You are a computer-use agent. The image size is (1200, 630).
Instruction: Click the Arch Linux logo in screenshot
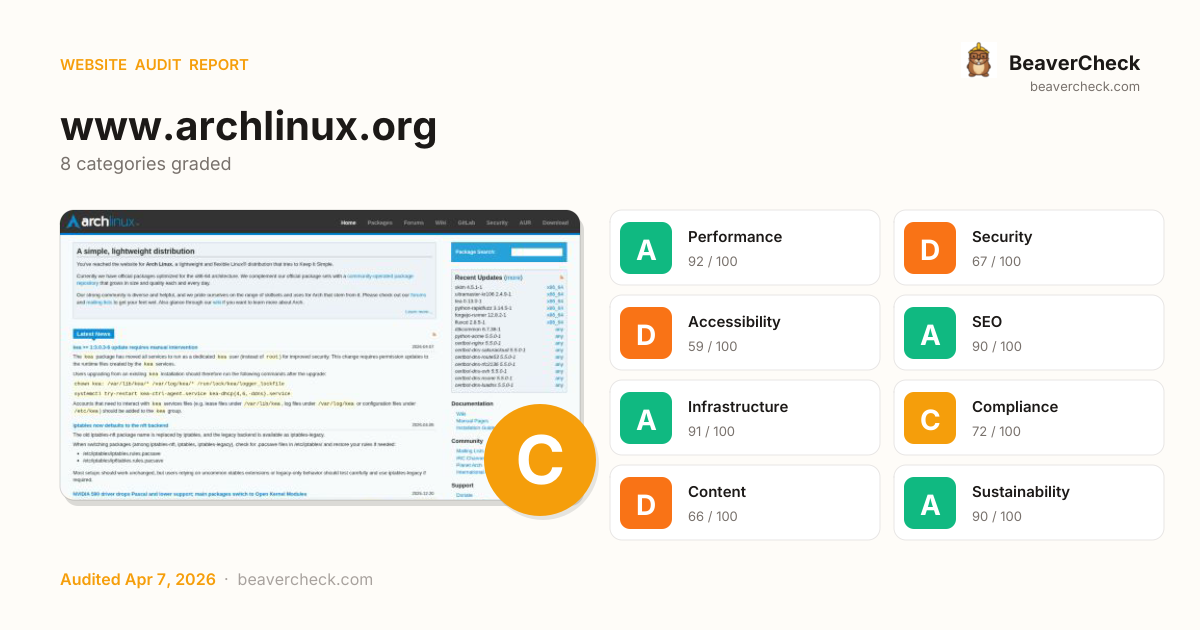(103, 222)
